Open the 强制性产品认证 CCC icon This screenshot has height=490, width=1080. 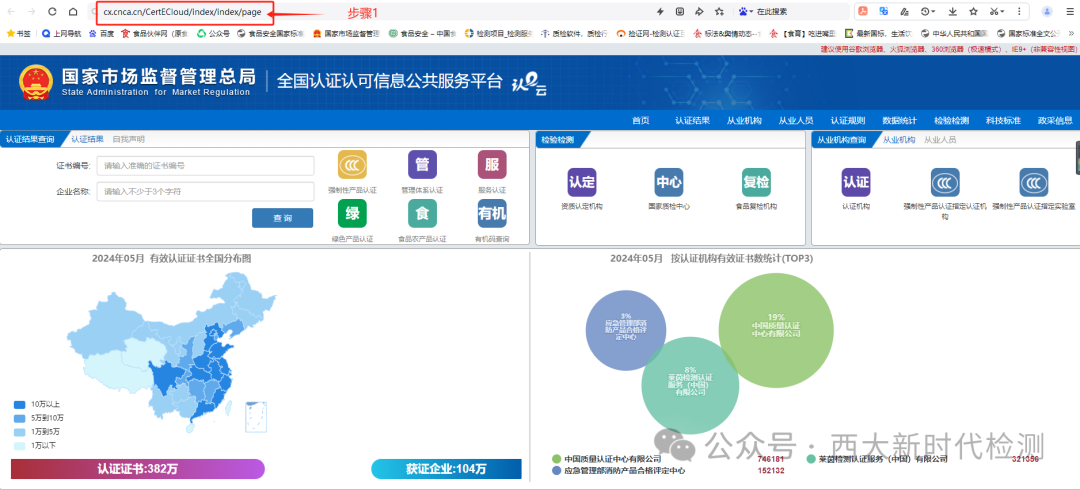pos(352,165)
